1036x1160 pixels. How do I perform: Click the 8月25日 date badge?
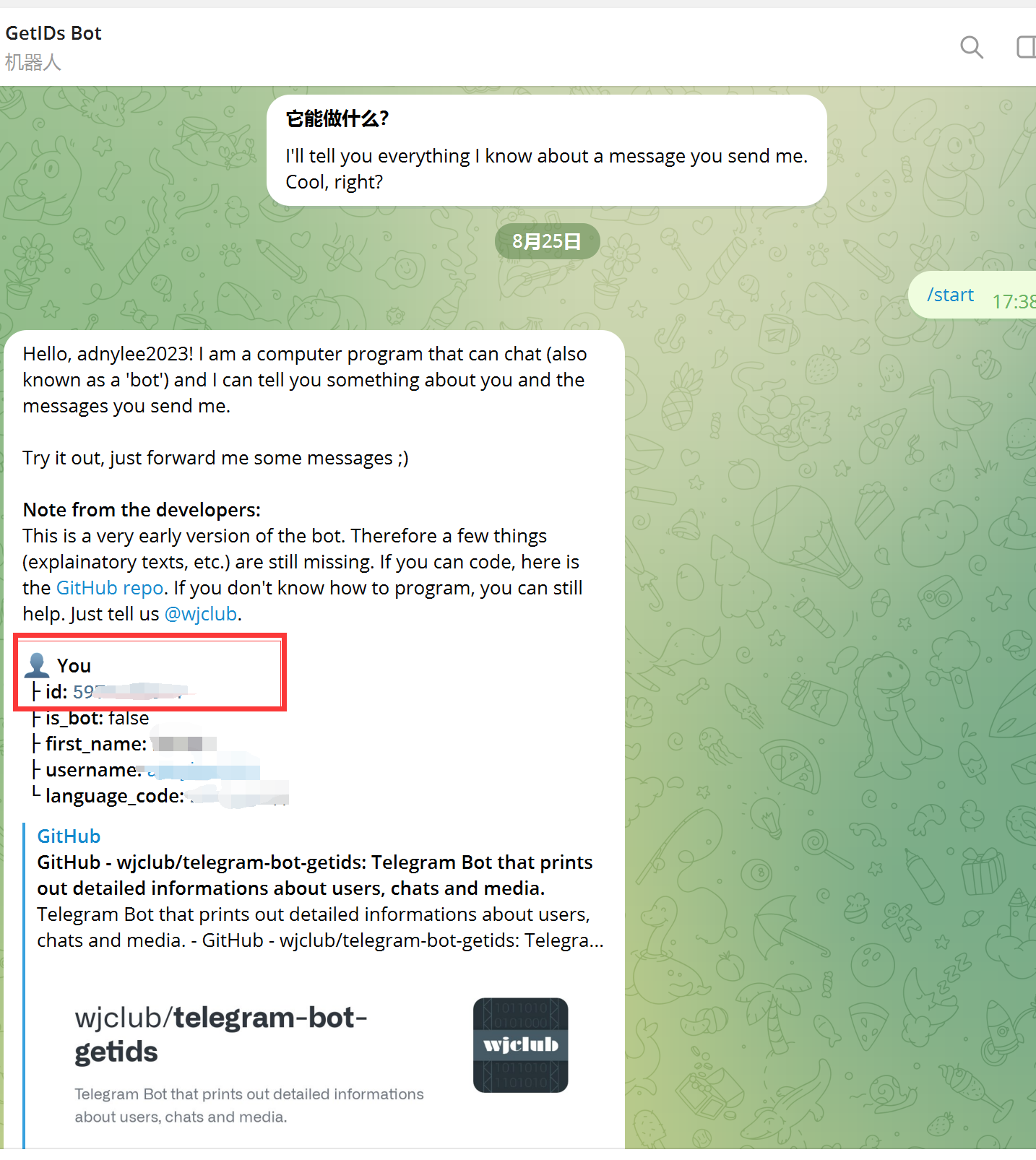pos(547,241)
